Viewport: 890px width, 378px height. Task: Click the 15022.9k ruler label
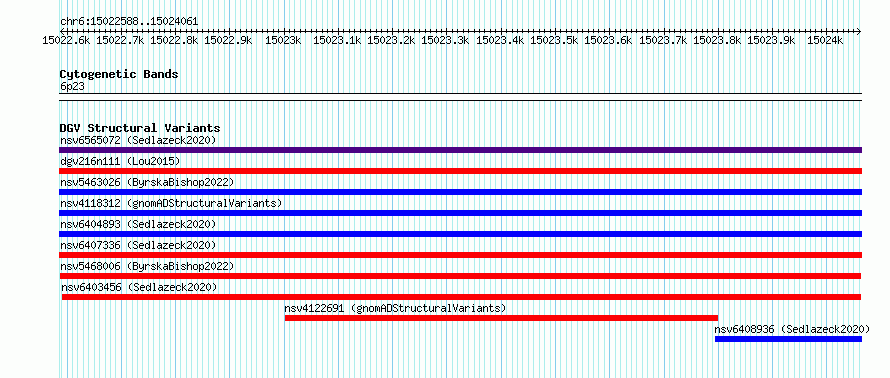pos(228,41)
